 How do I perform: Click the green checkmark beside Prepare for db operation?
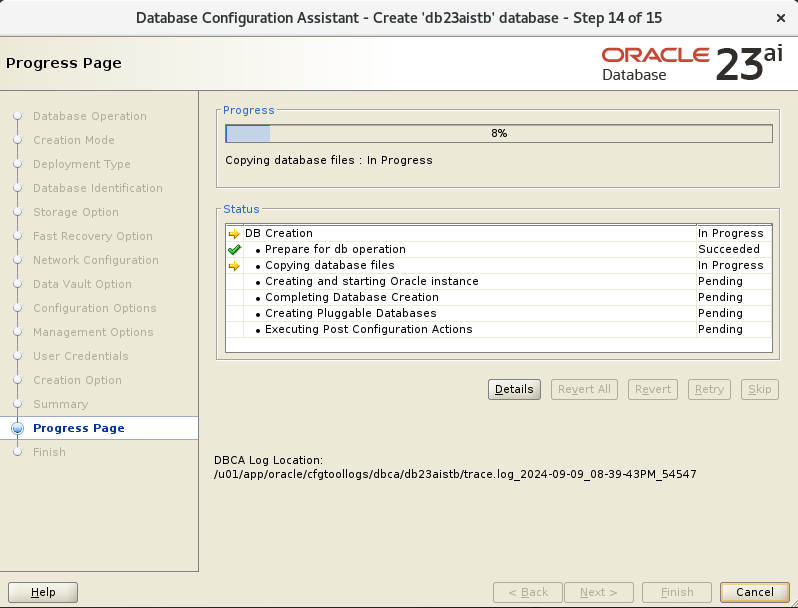point(234,249)
